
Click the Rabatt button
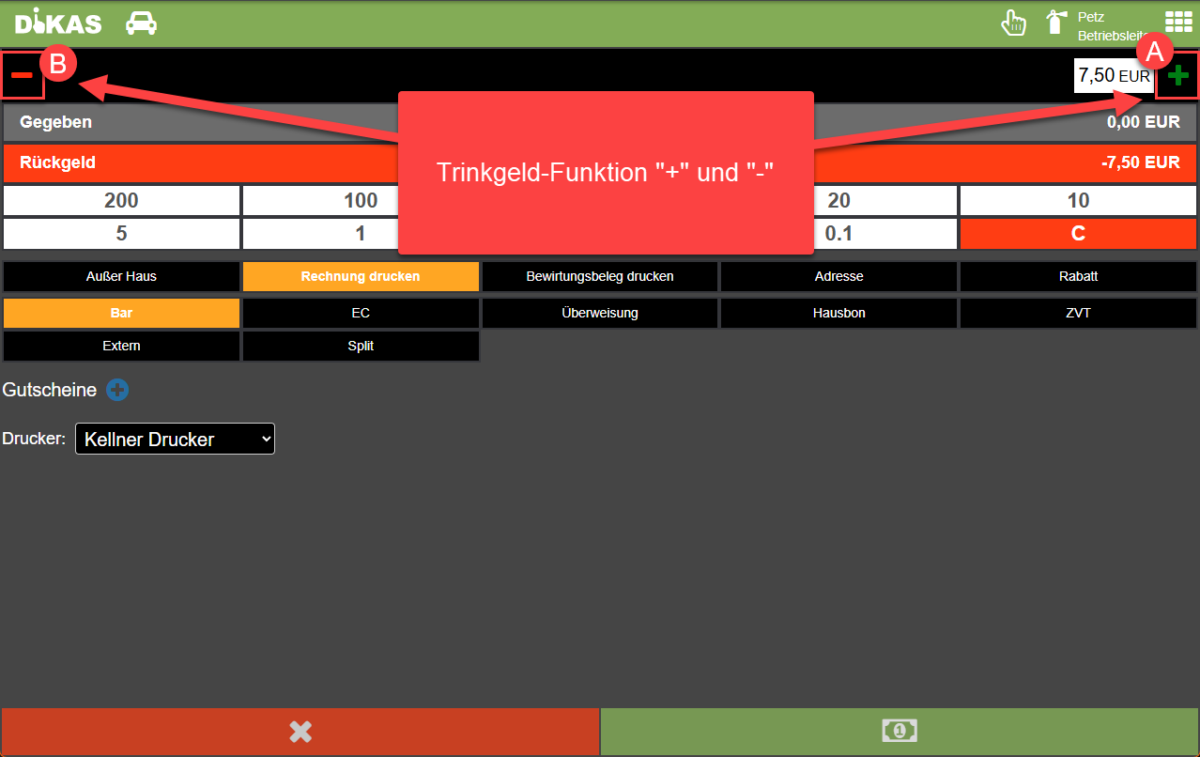(x=1077, y=276)
